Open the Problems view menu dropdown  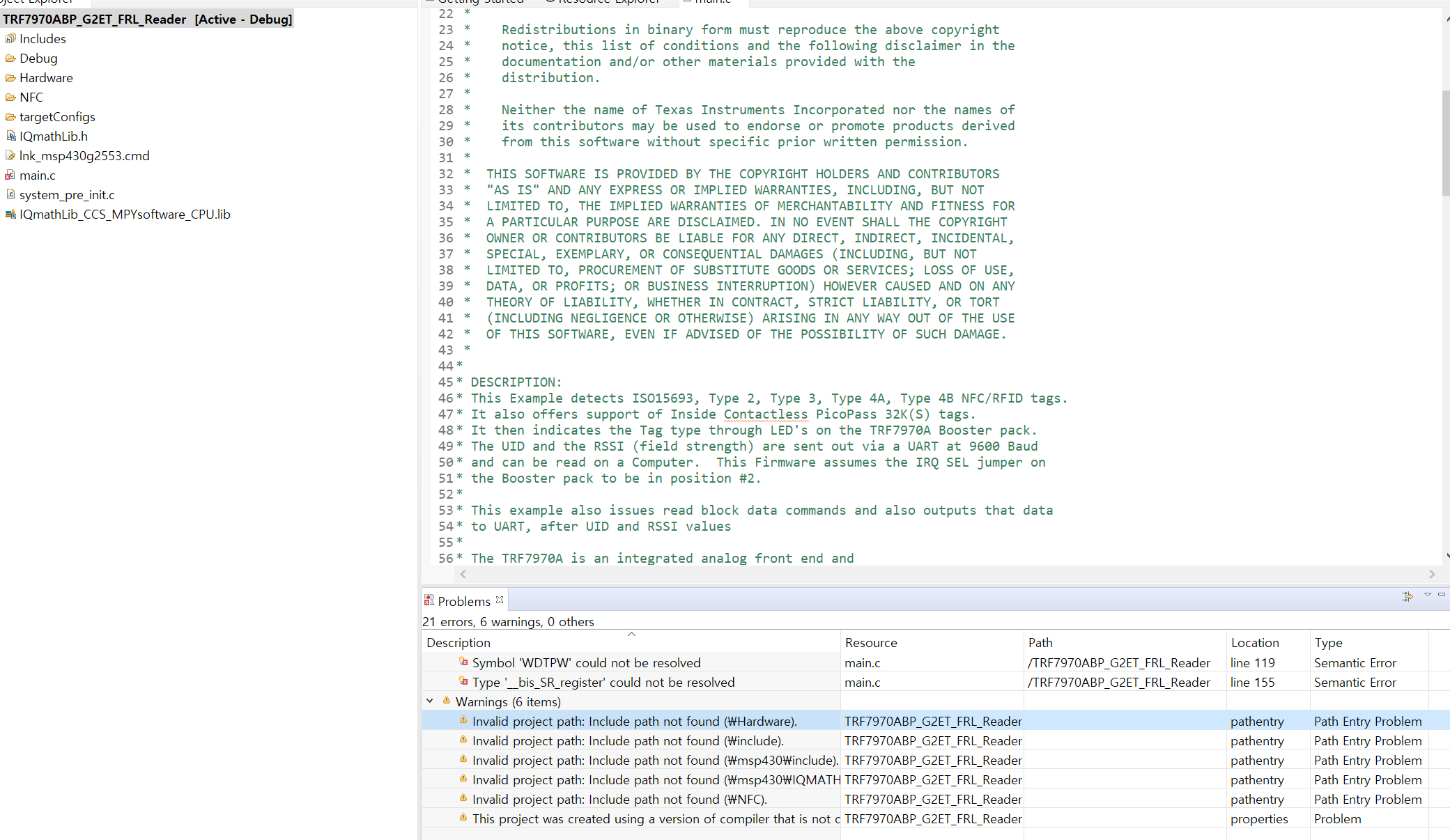(x=1427, y=595)
